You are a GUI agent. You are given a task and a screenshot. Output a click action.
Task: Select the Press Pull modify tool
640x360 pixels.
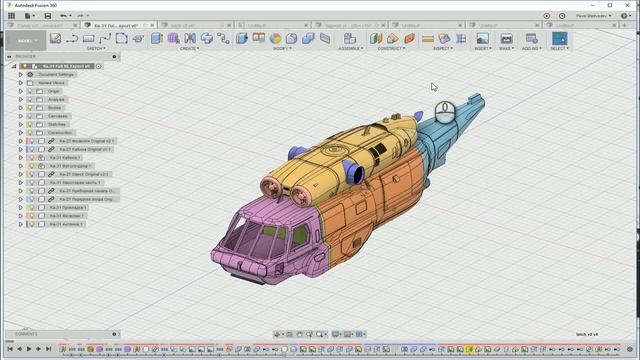tap(242, 38)
